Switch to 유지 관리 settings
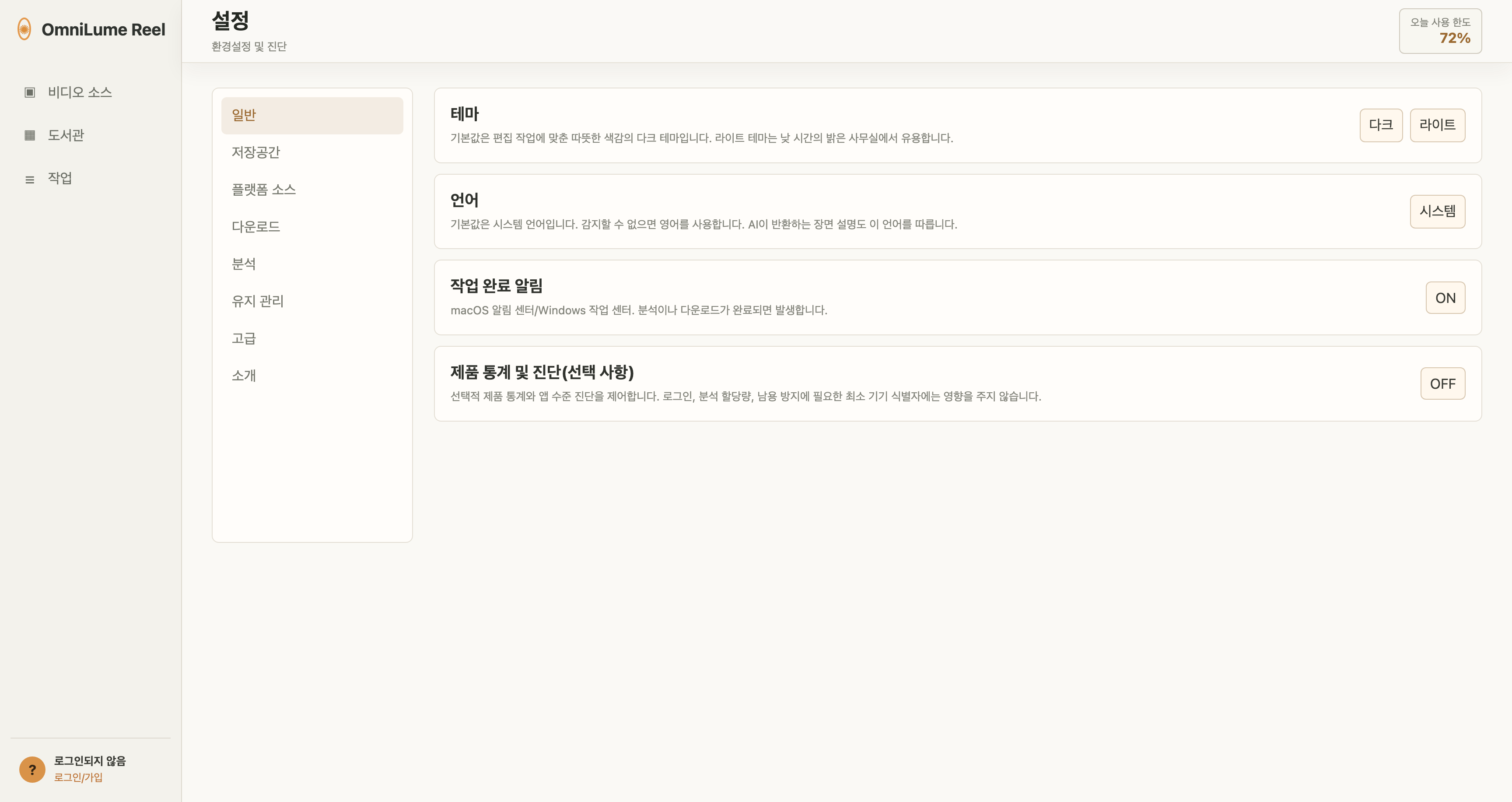The height and width of the screenshot is (802, 1512). pos(312,301)
